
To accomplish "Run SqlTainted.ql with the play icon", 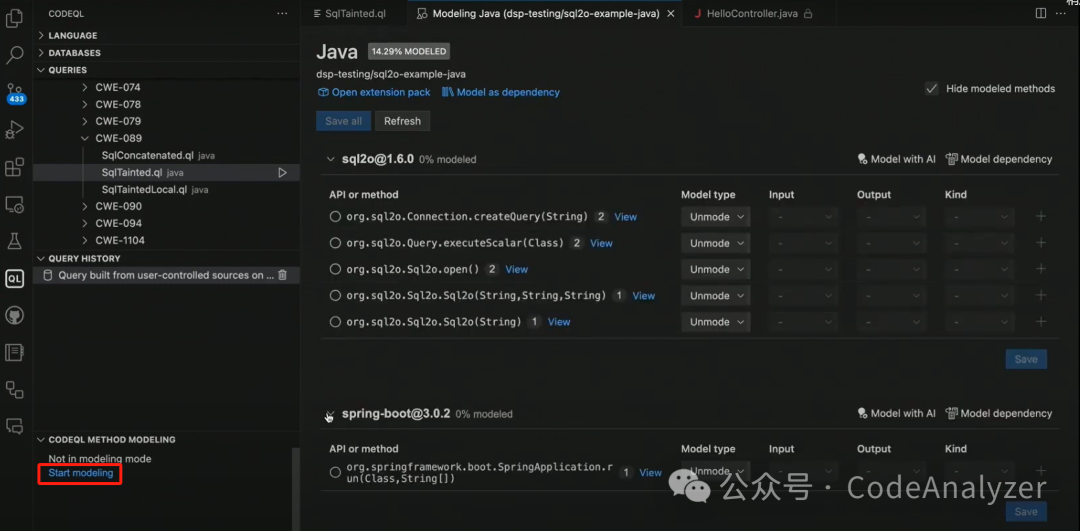I will (x=282, y=173).
